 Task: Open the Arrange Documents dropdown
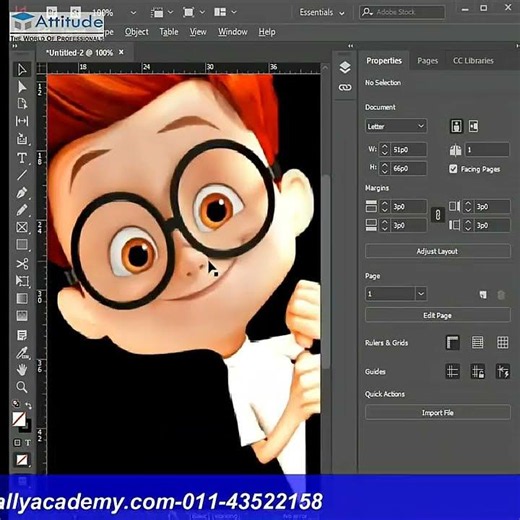coord(225,13)
